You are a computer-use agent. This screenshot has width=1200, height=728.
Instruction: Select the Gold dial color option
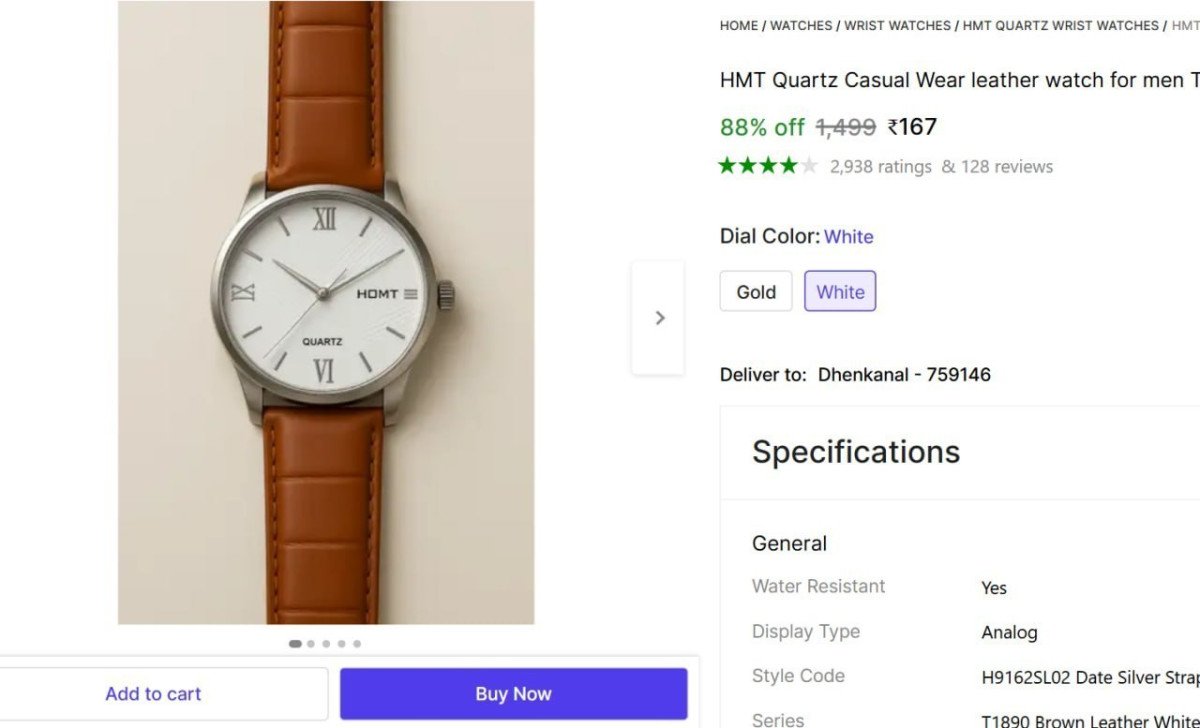click(755, 291)
